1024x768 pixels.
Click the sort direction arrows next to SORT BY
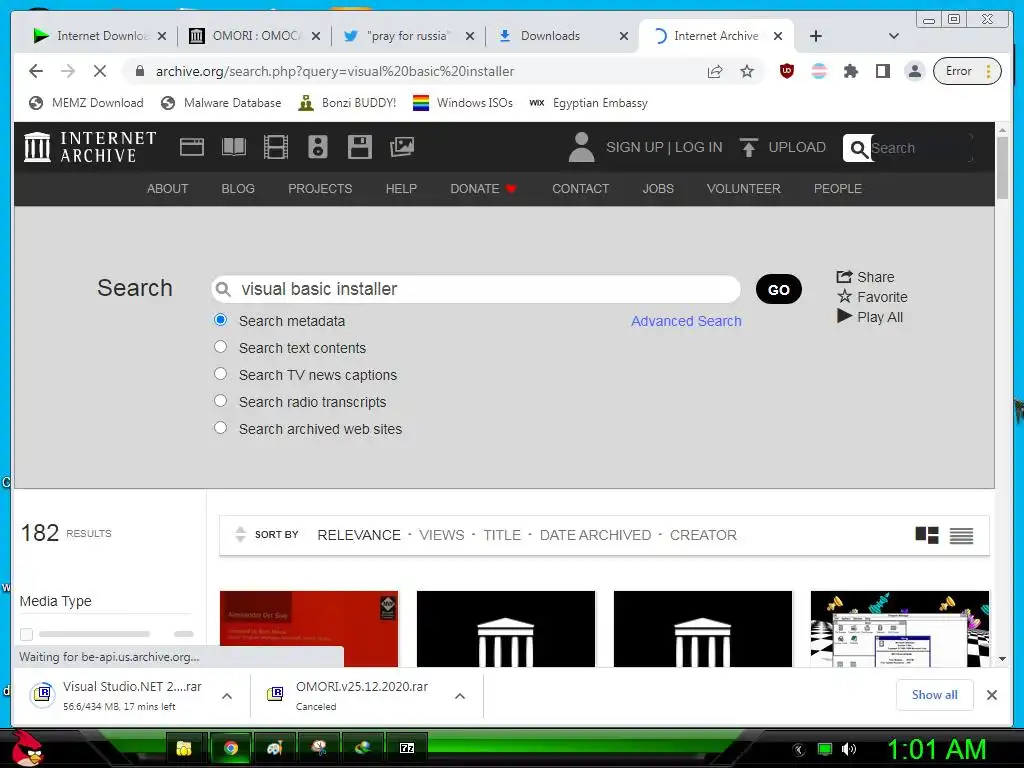click(240, 534)
